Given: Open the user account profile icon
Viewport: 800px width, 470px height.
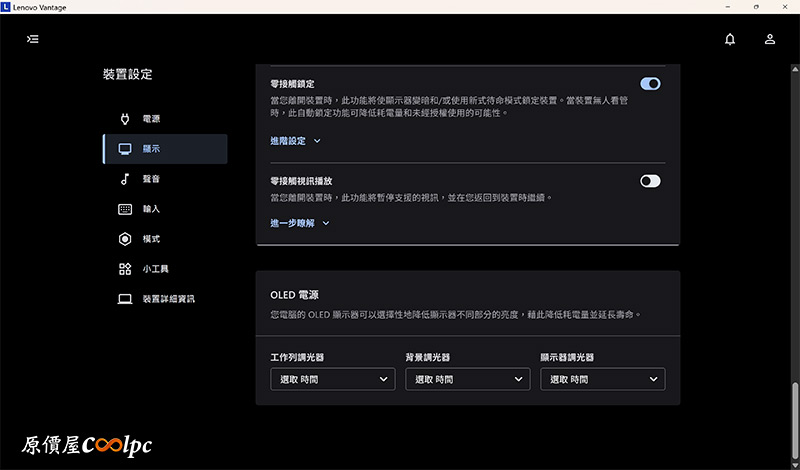Looking at the screenshot, I should pos(770,39).
